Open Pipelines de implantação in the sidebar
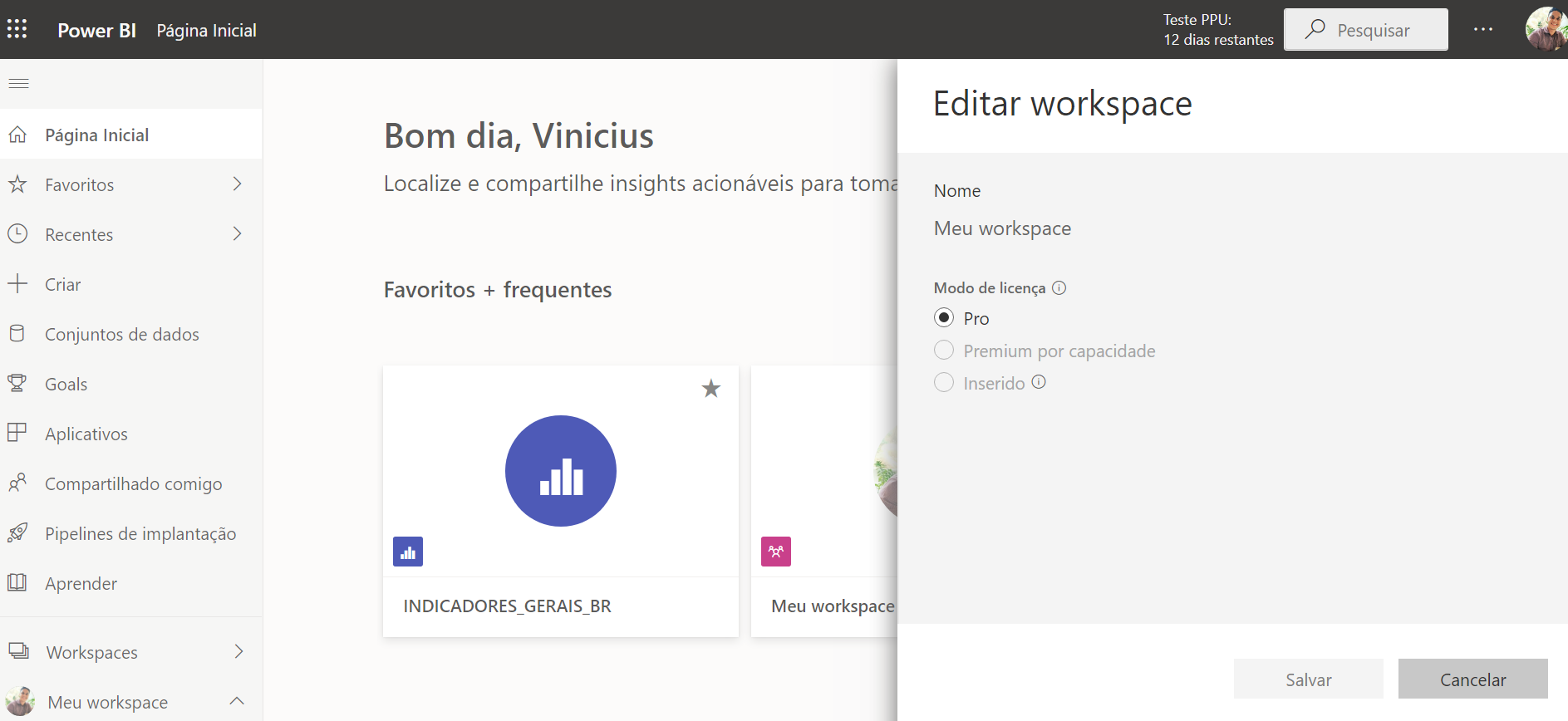Image resolution: width=1568 pixels, height=721 pixels. tap(131, 533)
